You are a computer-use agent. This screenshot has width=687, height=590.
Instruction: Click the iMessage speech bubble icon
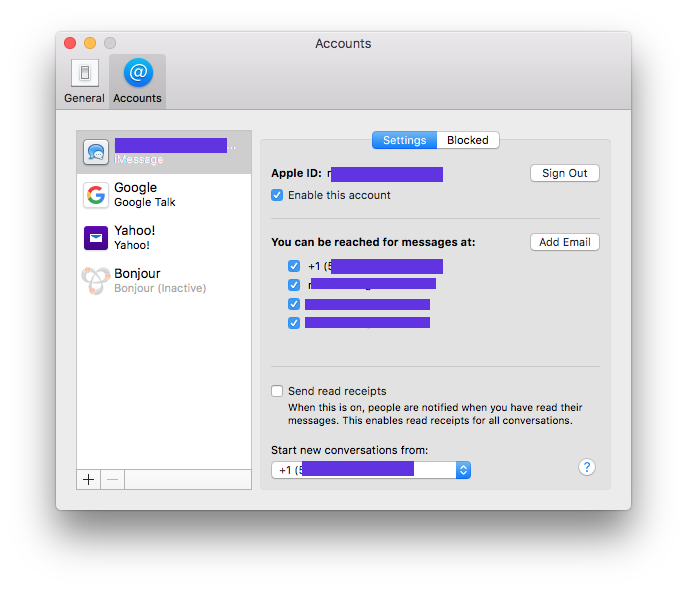pos(96,152)
